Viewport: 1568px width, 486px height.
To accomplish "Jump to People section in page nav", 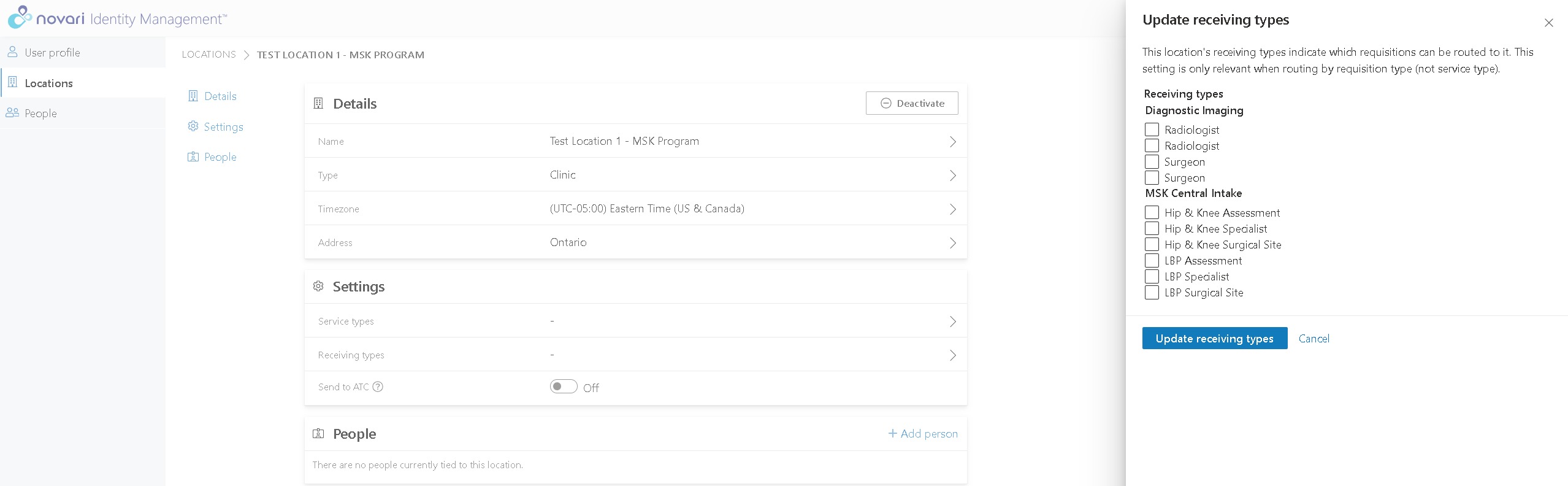I will (x=212, y=156).
